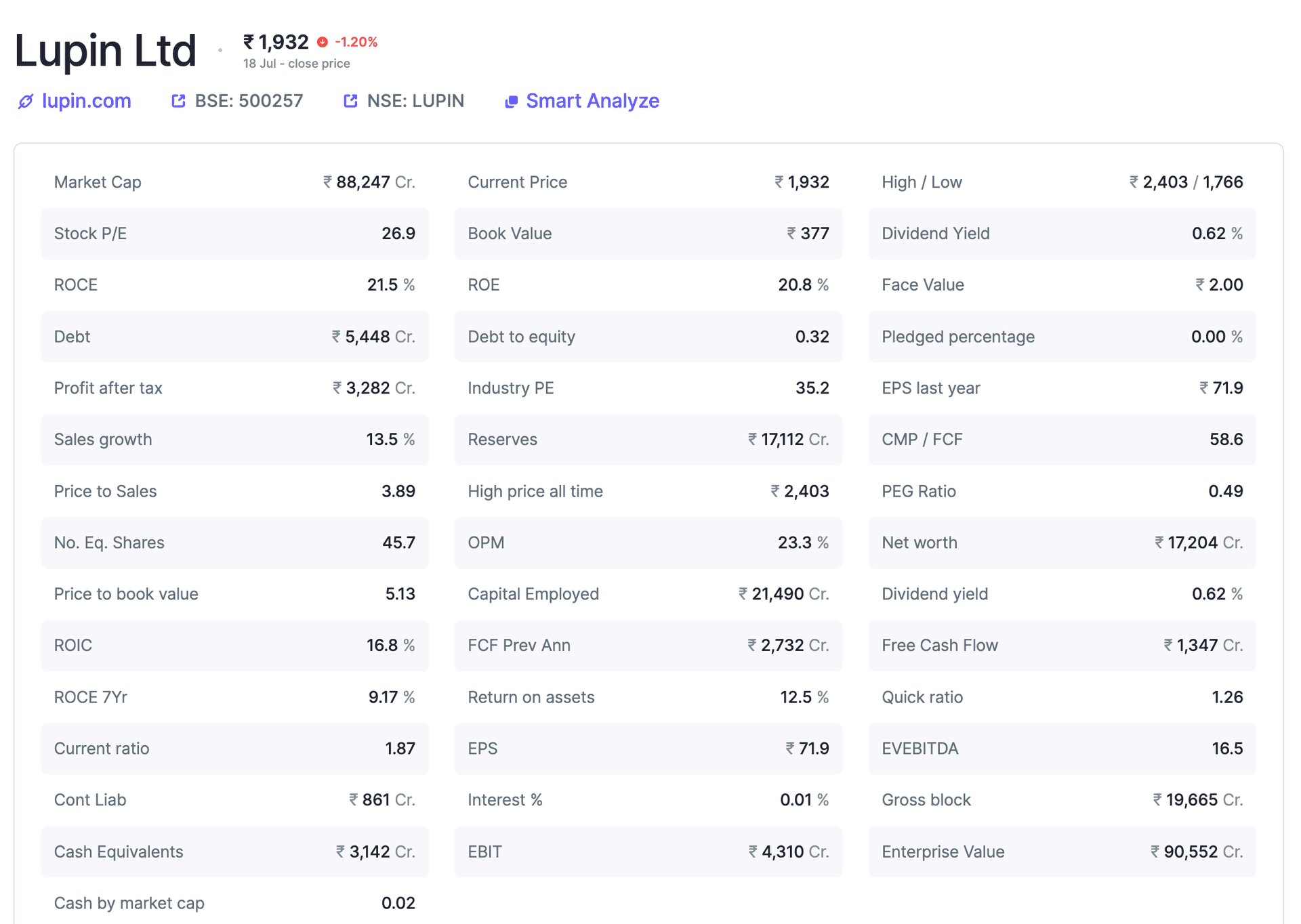The width and height of the screenshot is (1301, 924).
Task: Select the Gross block value 19,665 Cr.
Action: click(1198, 800)
